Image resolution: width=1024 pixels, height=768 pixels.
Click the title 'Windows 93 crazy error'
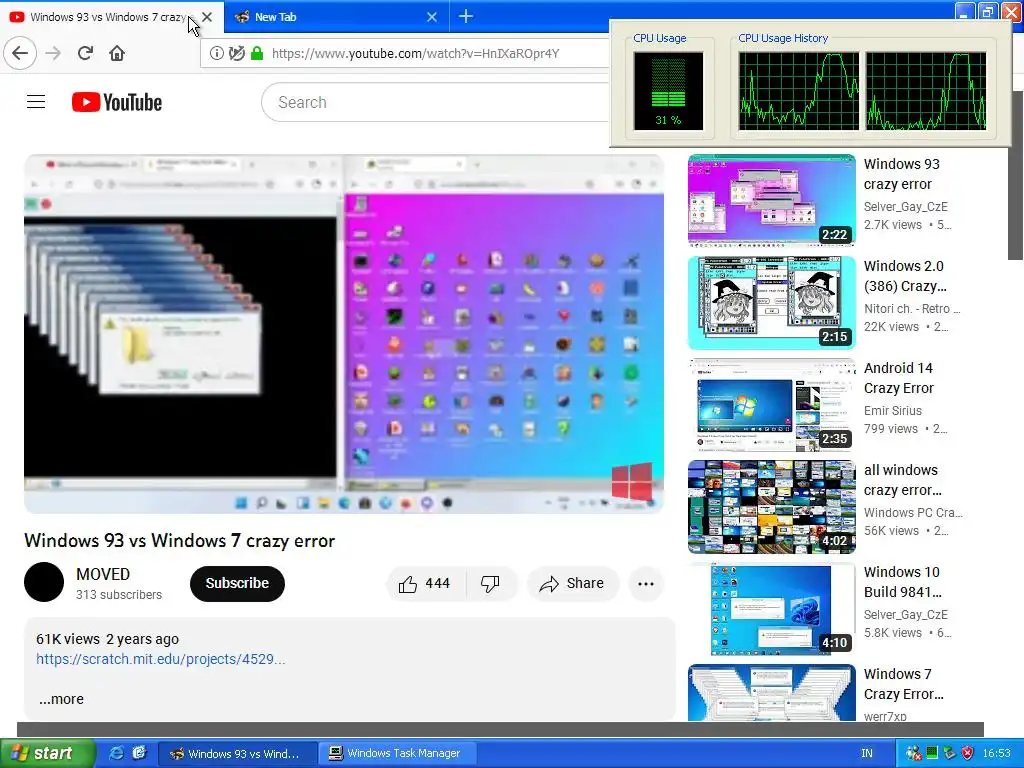point(902,174)
